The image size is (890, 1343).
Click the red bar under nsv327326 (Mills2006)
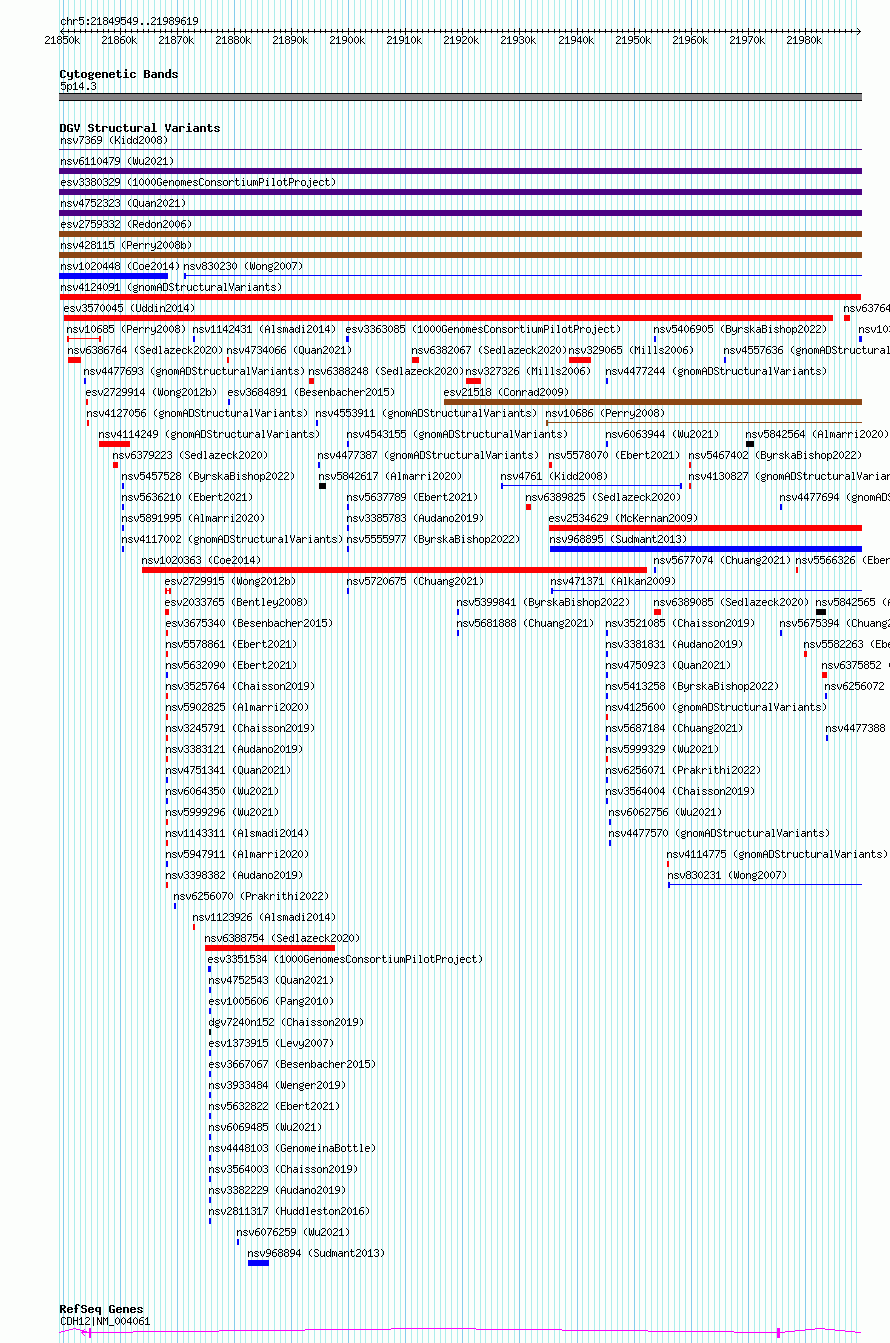pyautogui.click(x=473, y=381)
